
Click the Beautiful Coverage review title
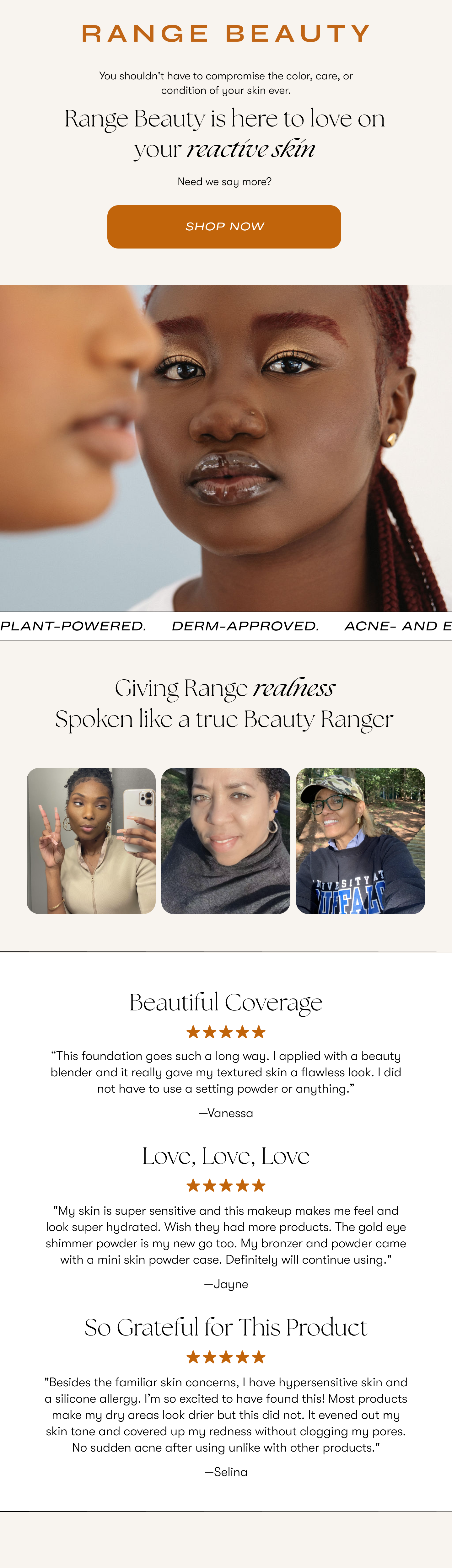[x=226, y=1002]
